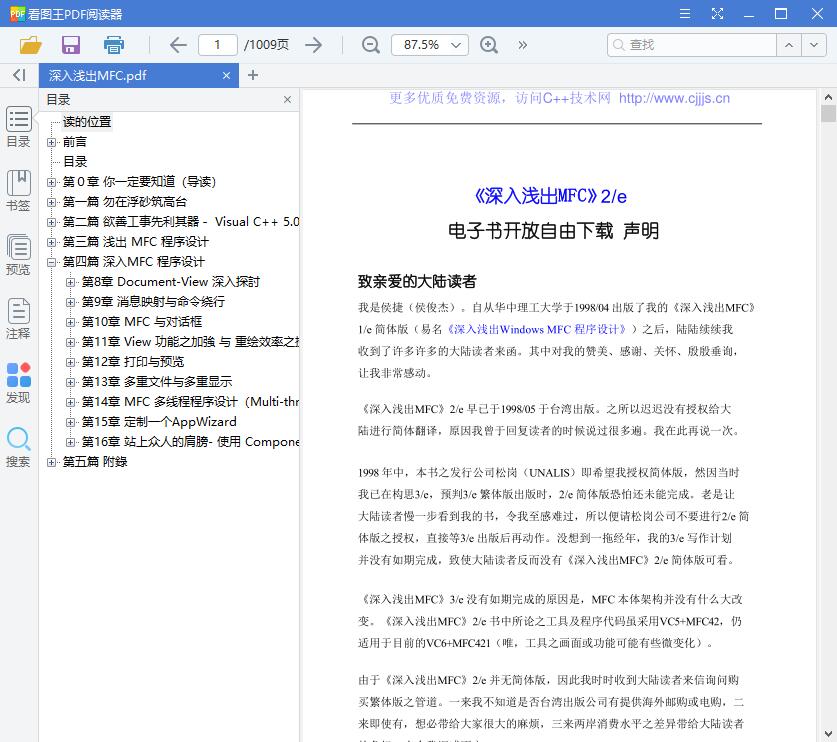
Task: Open the 预览 thumbnails sidebar panel
Action: tap(19, 255)
